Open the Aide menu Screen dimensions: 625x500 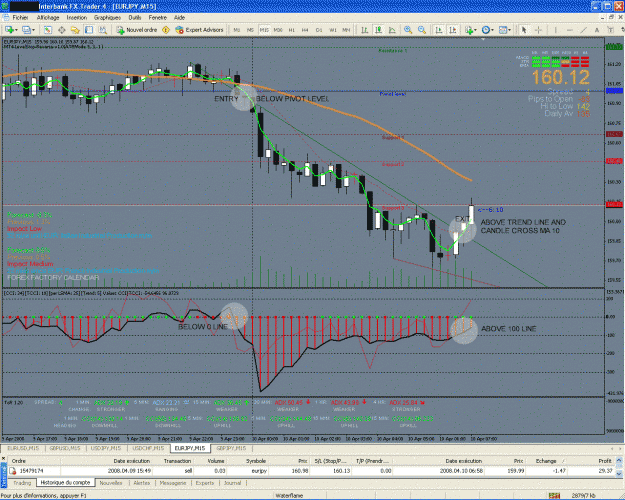click(x=179, y=18)
